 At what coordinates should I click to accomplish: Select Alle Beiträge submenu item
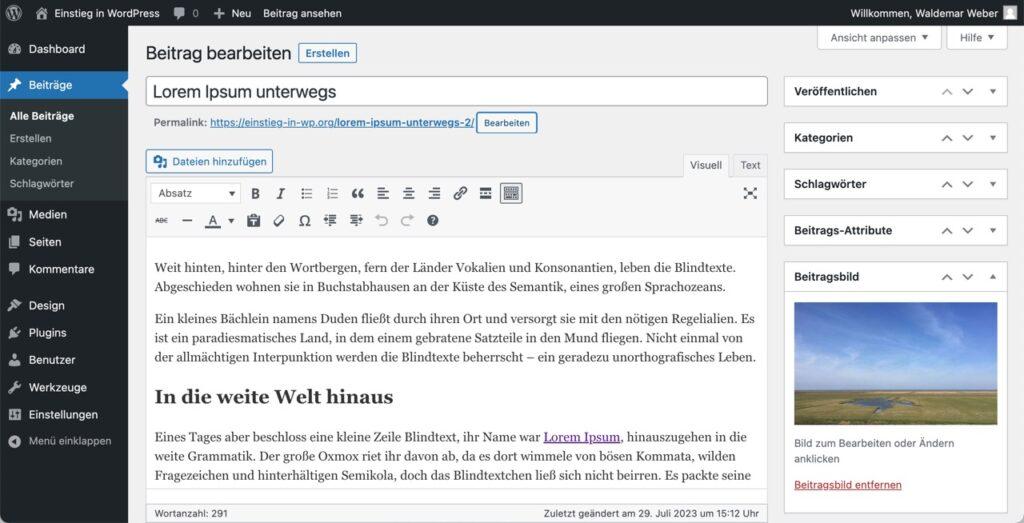42,116
